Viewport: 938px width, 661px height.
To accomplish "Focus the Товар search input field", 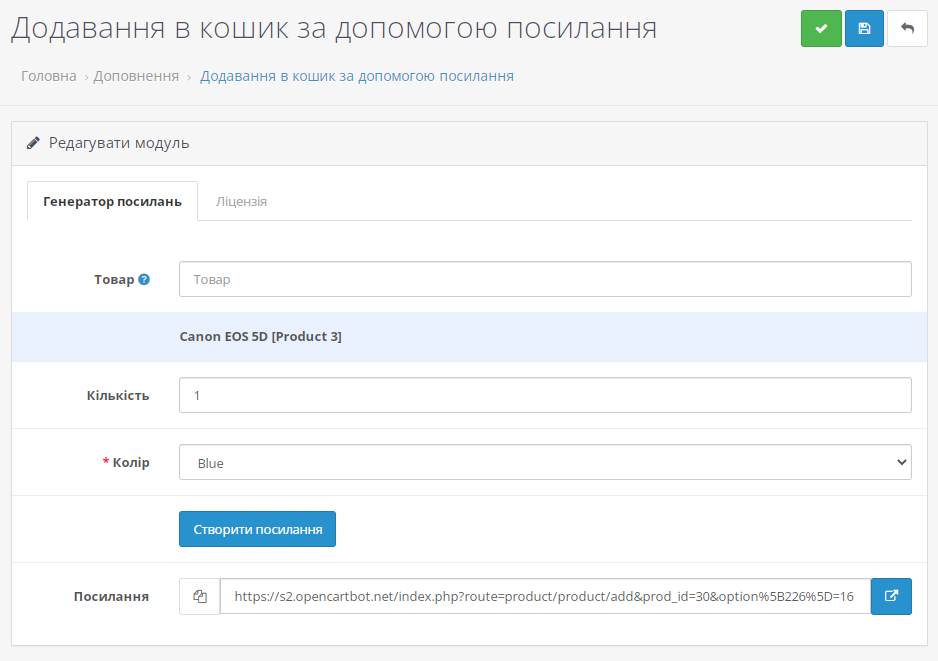I will [545, 280].
